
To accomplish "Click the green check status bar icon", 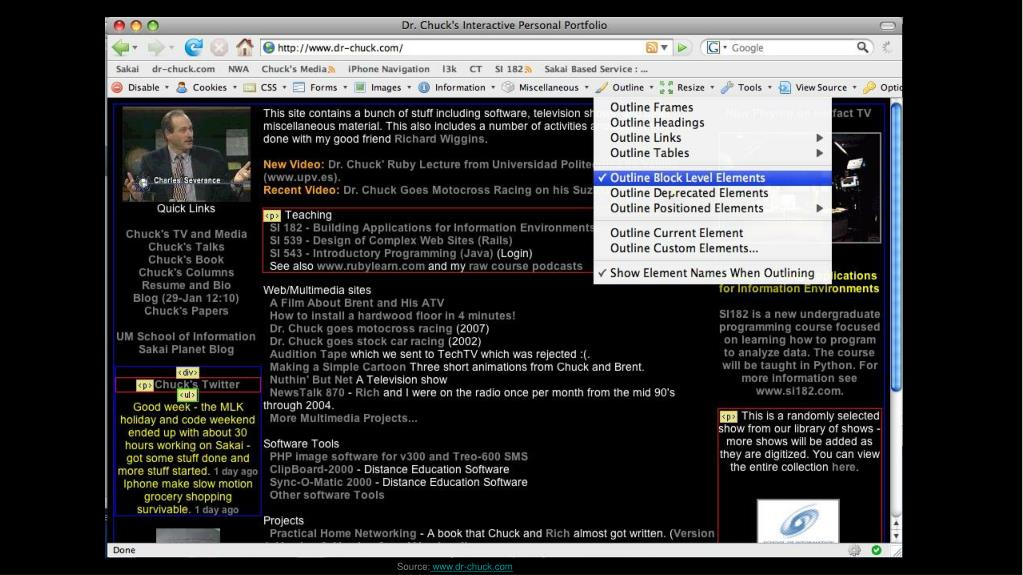I will tap(876, 550).
